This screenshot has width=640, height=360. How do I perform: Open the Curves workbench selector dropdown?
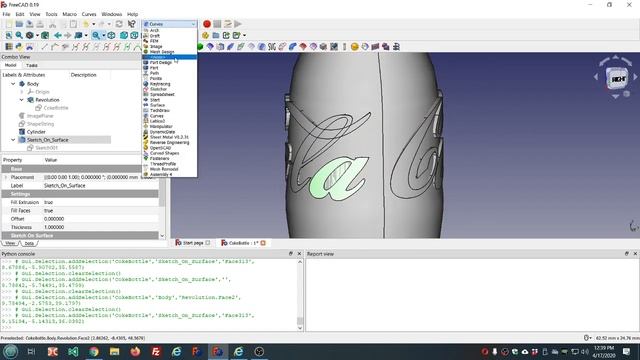pos(169,24)
